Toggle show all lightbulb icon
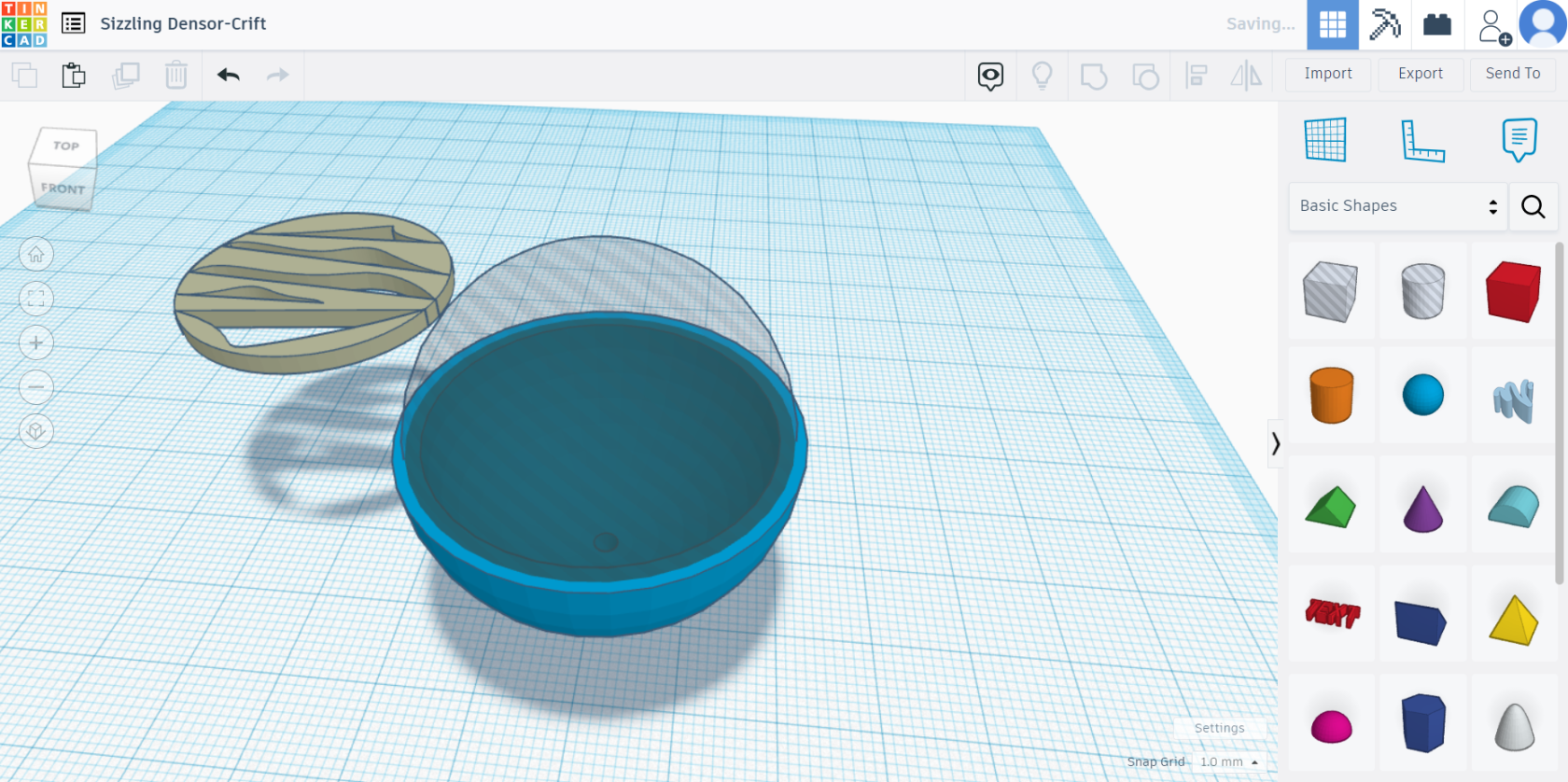Image resolution: width=1568 pixels, height=782 pixels. tap(1043, 75)
